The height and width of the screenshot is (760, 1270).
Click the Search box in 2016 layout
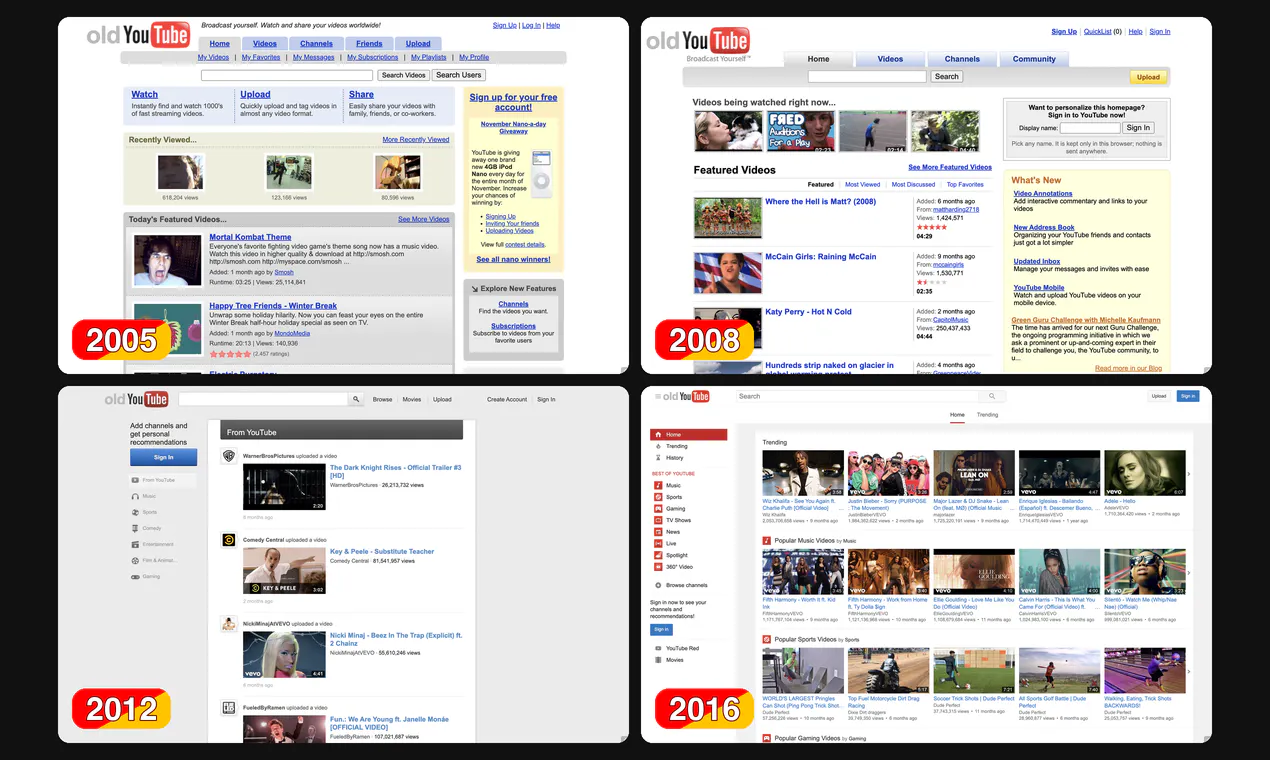pos(857,397)
